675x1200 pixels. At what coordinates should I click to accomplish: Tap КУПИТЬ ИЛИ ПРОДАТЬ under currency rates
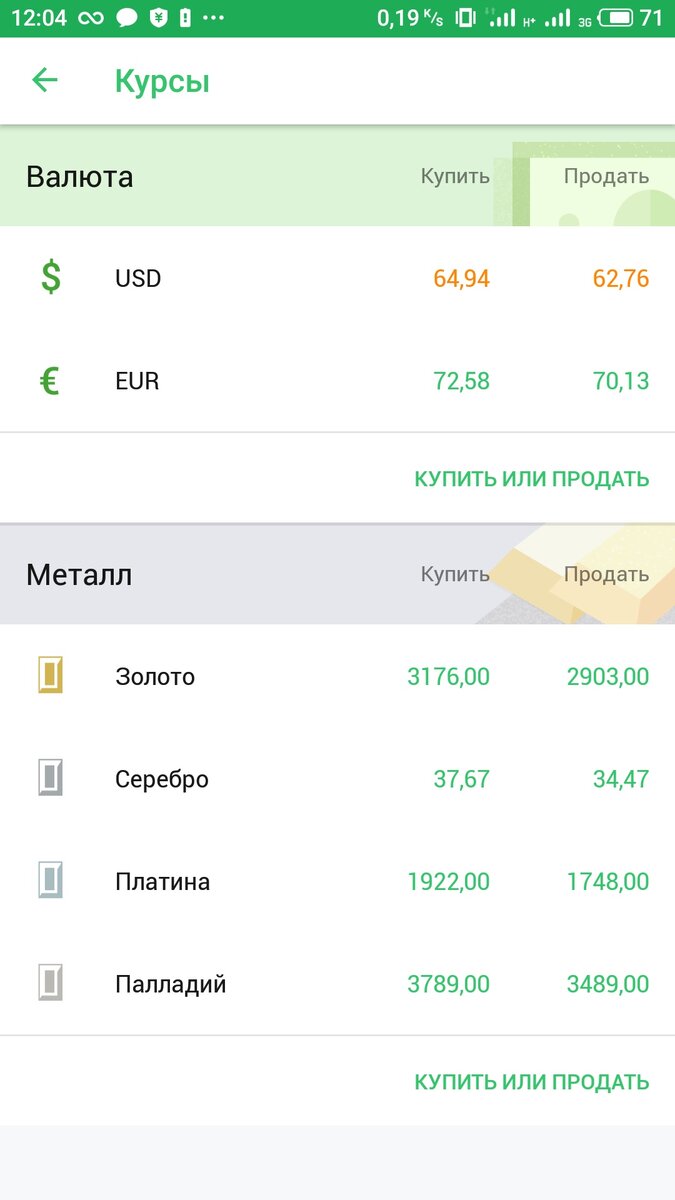(532, 478)
